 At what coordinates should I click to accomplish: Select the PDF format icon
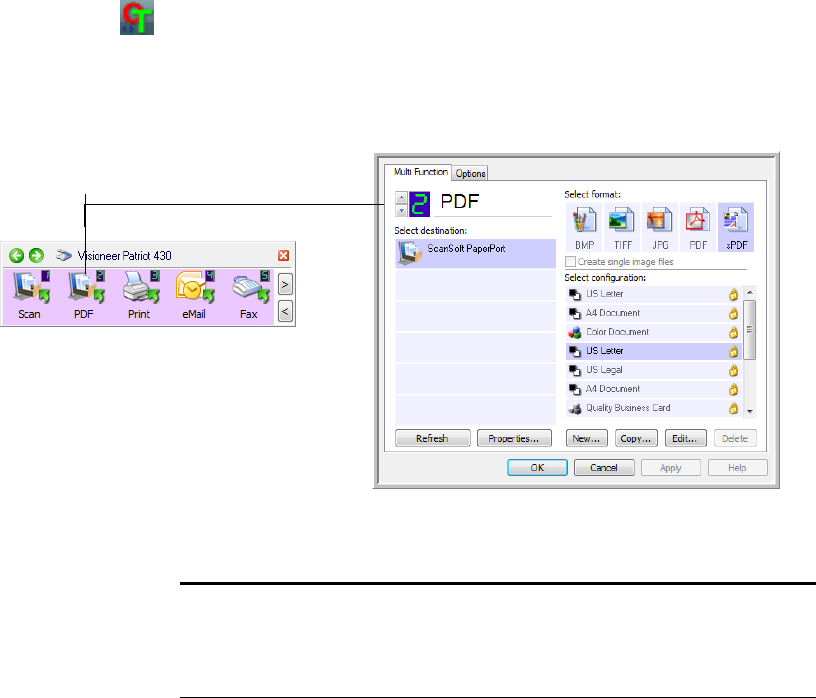[698, 228]
